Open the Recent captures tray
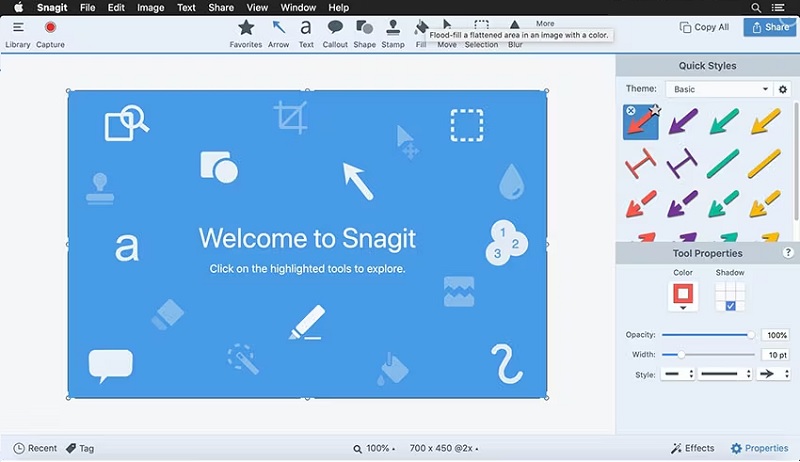The width and height of the screenshot is (800, 462). tap(35, 448)
